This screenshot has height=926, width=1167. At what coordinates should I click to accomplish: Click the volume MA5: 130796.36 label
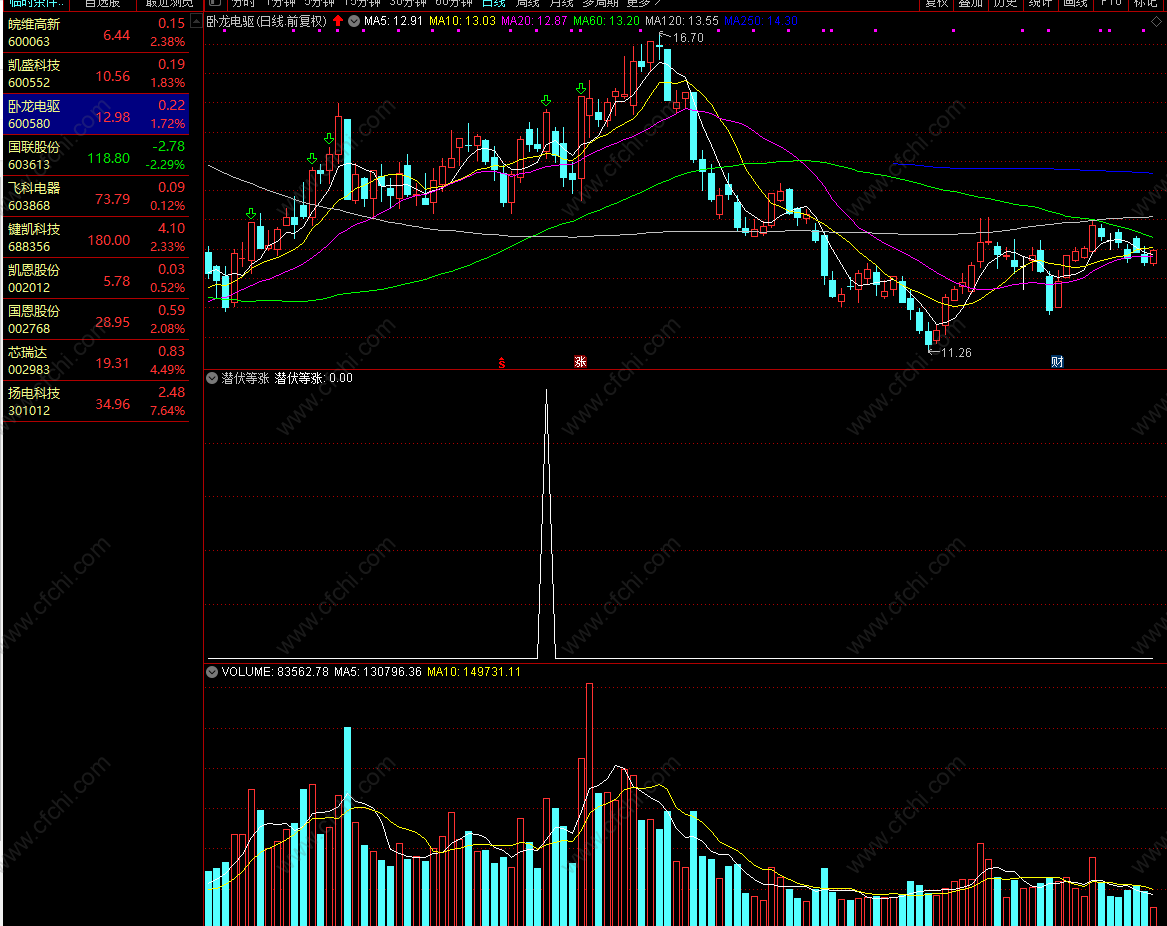pos(377,671)
